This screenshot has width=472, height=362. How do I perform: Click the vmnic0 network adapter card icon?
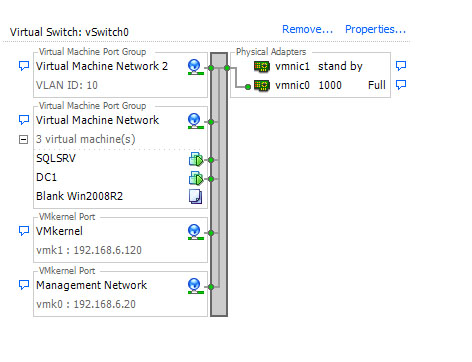click(x=262, y=85)
